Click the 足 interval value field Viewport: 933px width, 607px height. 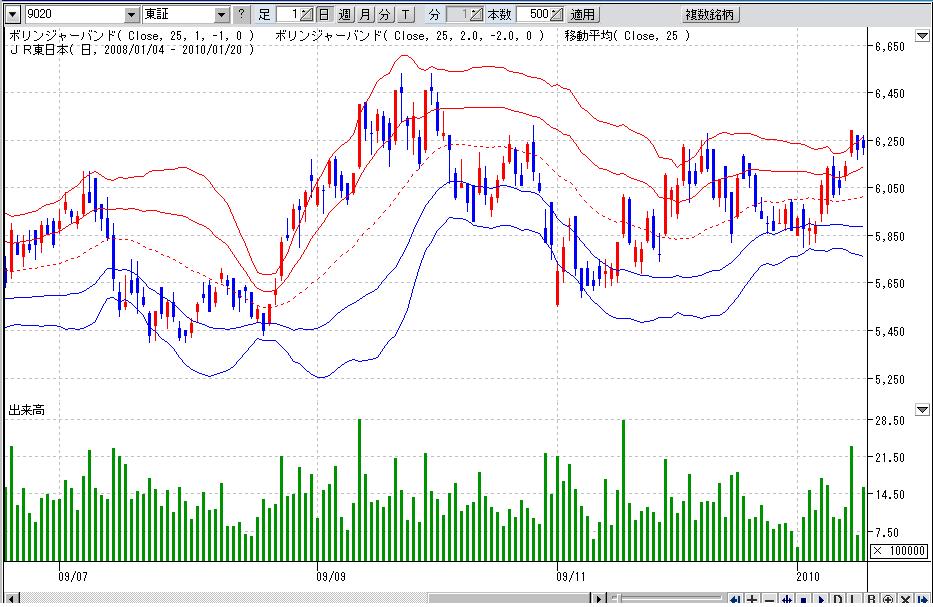[287, 14]
